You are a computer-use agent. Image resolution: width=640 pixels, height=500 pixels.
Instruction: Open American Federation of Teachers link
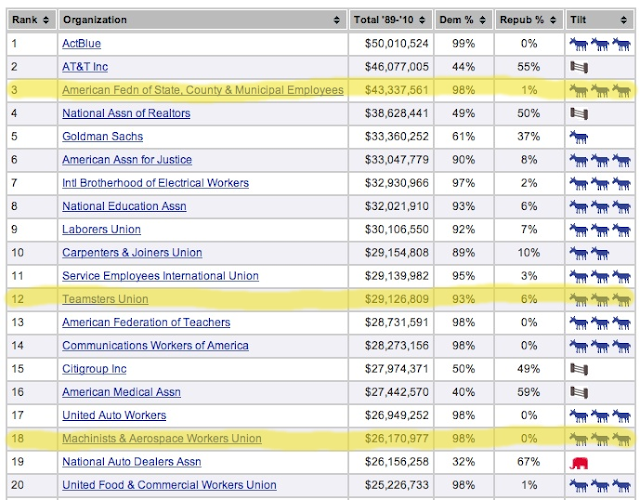click(x=146, y=322)
